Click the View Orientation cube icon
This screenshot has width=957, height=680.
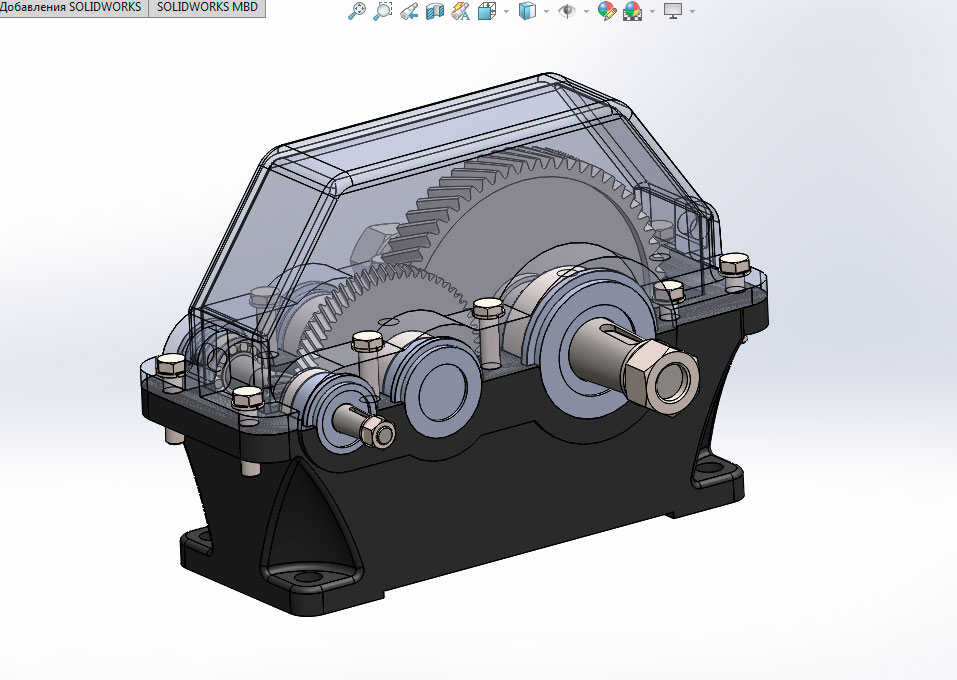[487, 11]
